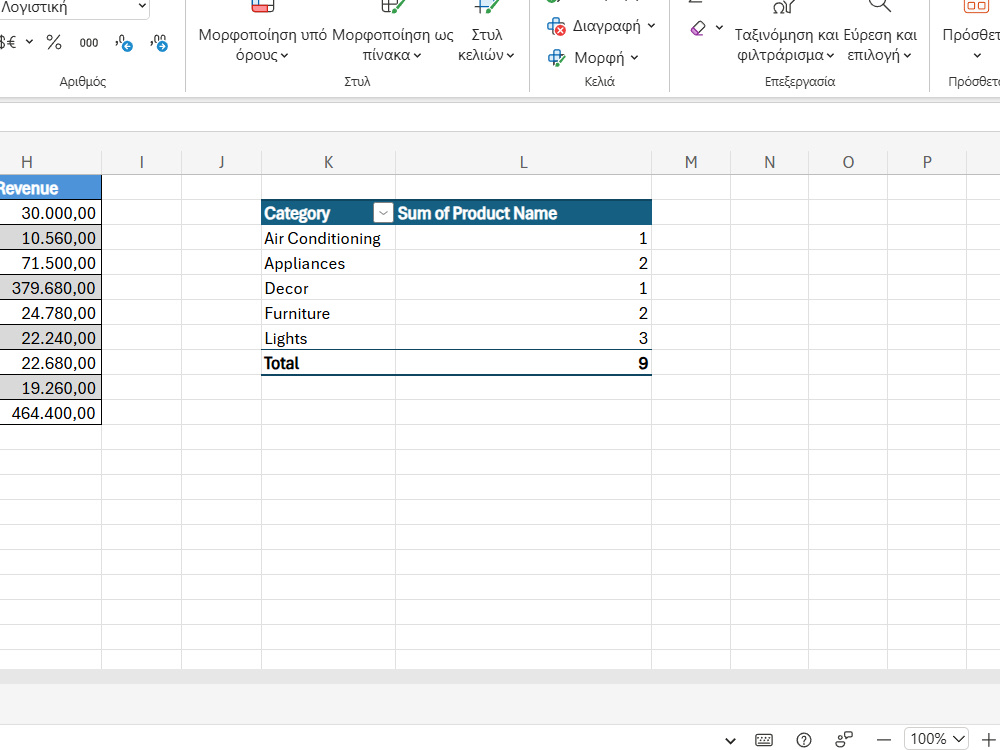Select column I header
The width and height of the screenshot is (1000, 750).
142,162
